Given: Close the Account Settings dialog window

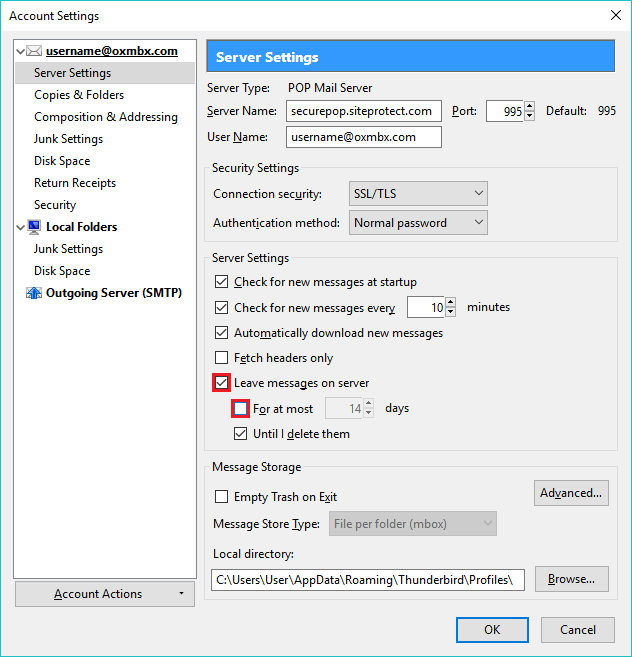Looking at the screenshot, I should [x=613, y=15].
